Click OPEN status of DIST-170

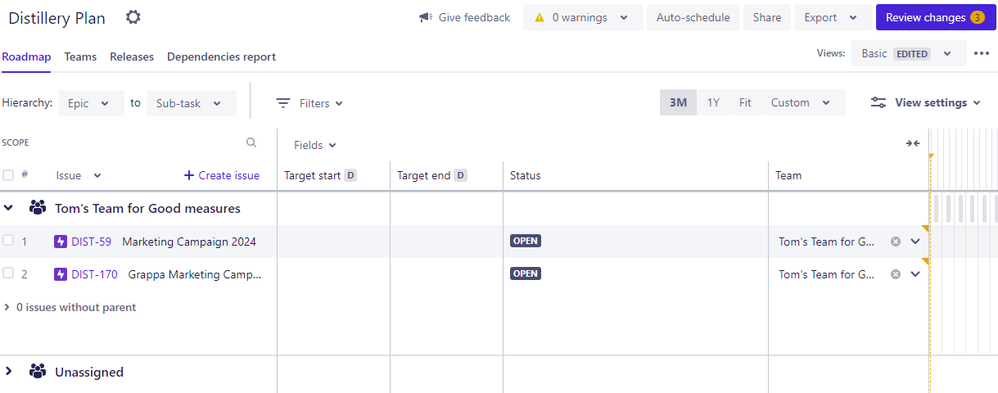pos(525,273)
